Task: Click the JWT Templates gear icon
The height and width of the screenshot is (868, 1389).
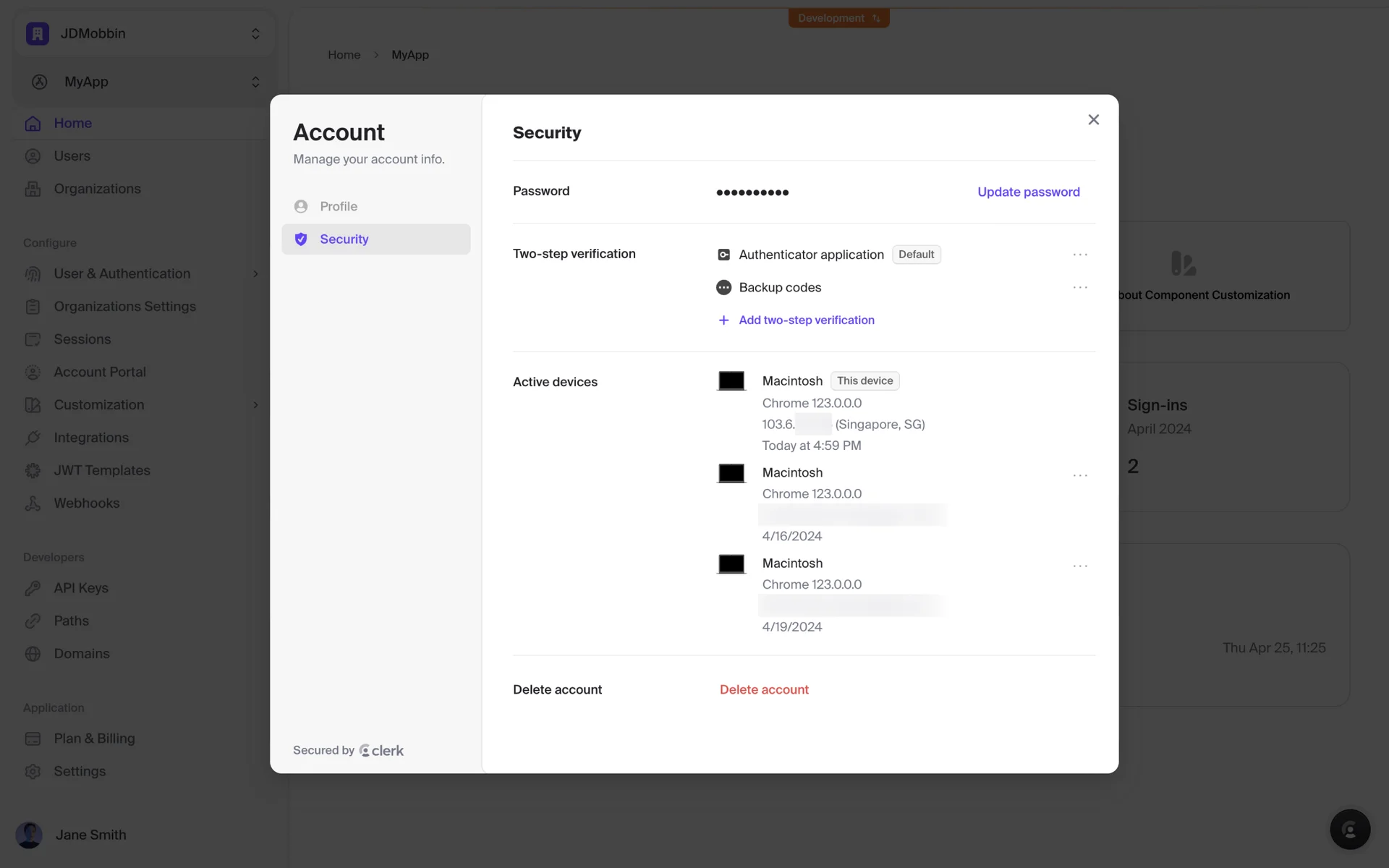Action: click(33, 471)
